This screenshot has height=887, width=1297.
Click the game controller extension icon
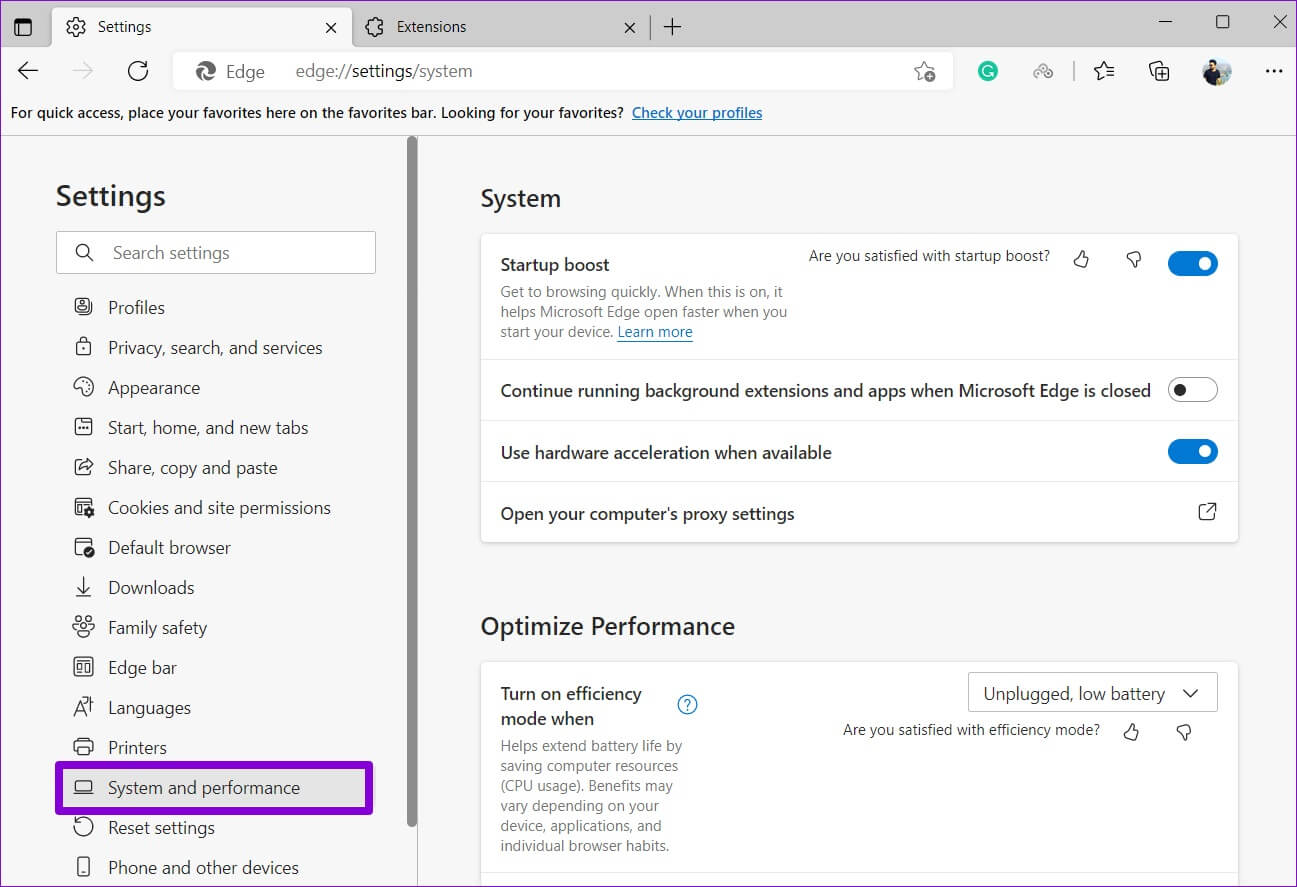1043,71
